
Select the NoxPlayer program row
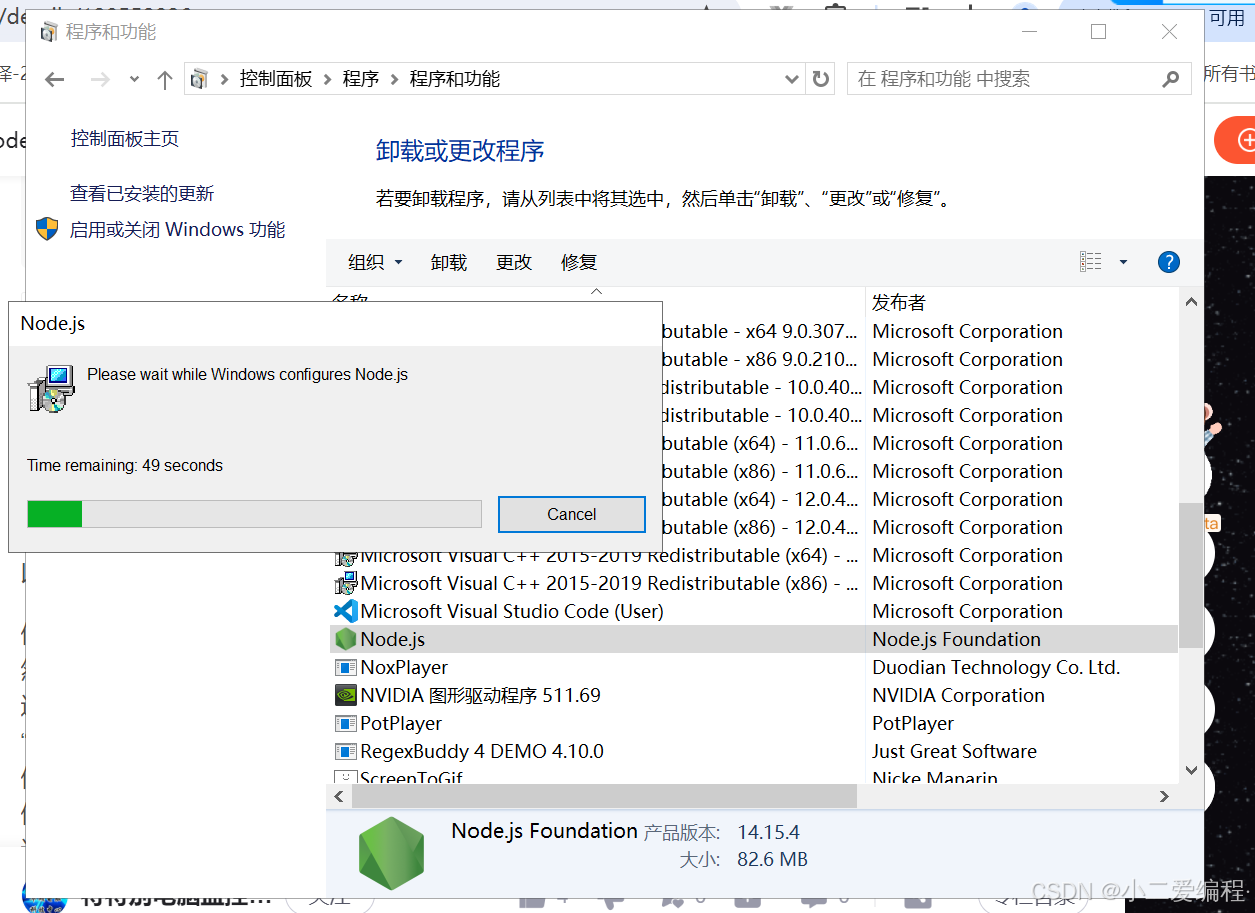[x=754, y=667]
